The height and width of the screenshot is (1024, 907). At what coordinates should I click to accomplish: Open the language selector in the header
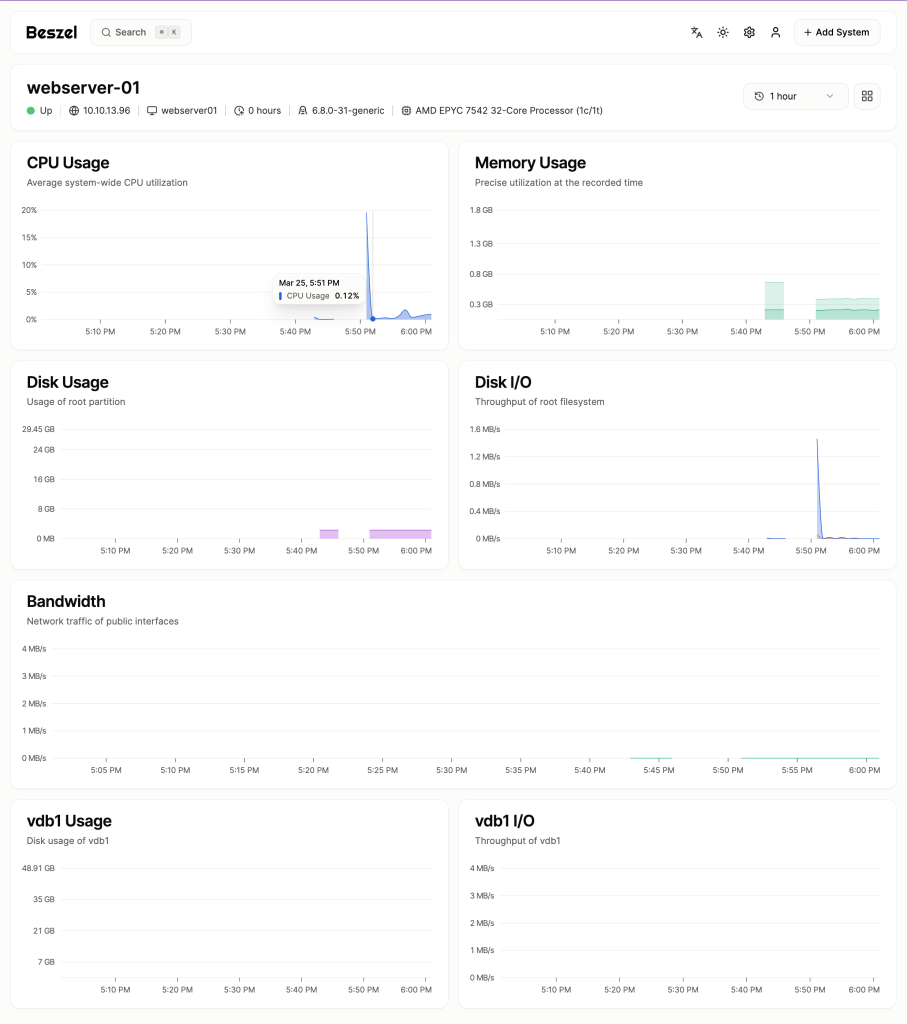697,32
